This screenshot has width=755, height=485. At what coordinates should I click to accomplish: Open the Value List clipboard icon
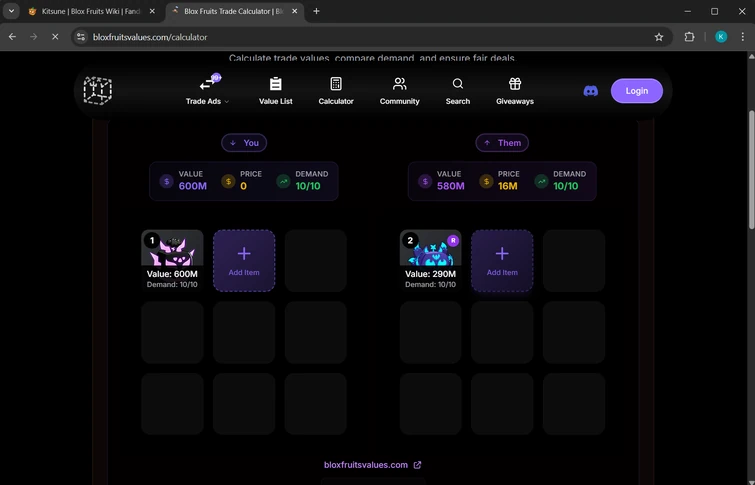[x=275, y=84]
